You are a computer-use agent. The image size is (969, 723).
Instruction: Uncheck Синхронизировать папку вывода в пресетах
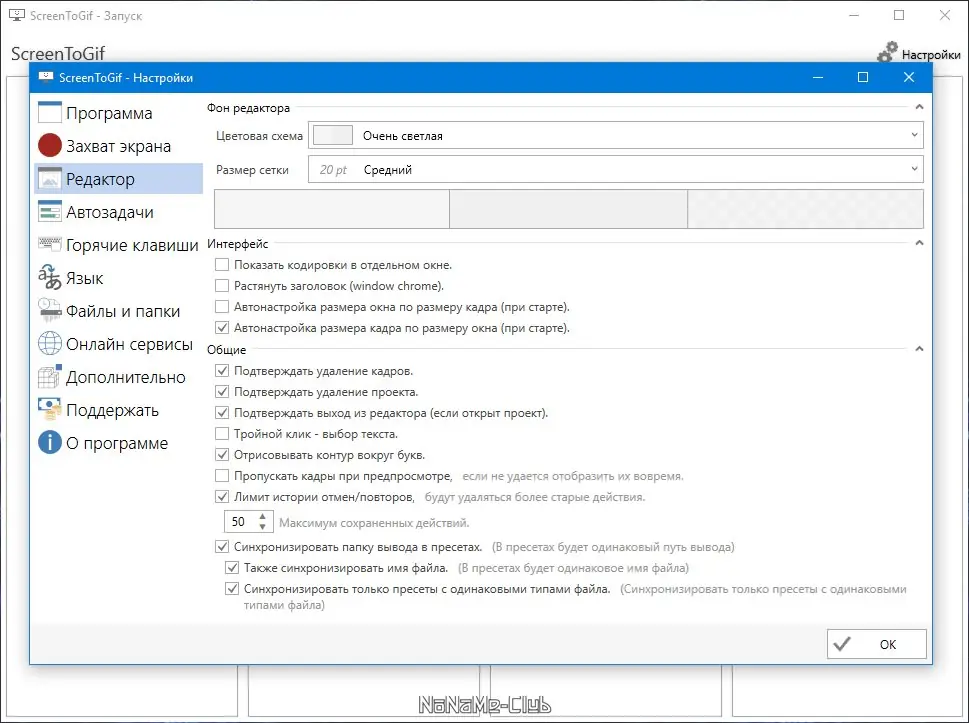[222, 546]
